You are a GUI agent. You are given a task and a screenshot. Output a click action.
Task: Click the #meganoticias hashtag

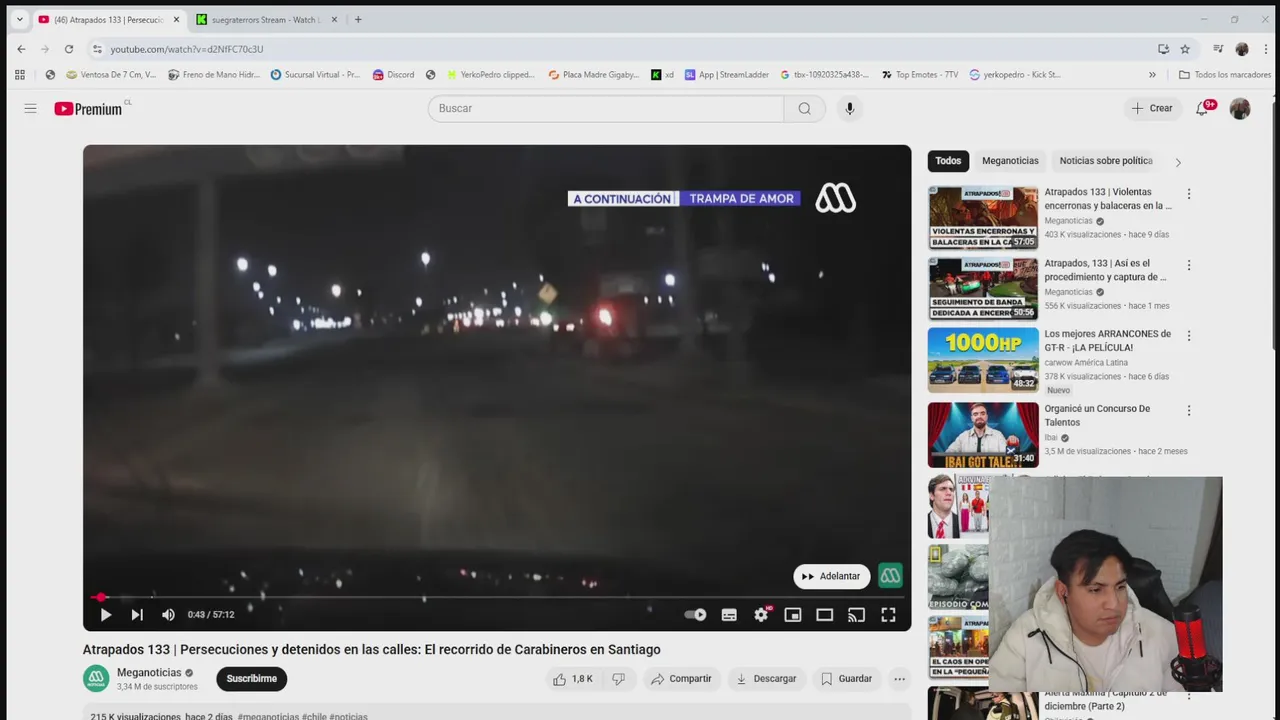tap(268, 716)
